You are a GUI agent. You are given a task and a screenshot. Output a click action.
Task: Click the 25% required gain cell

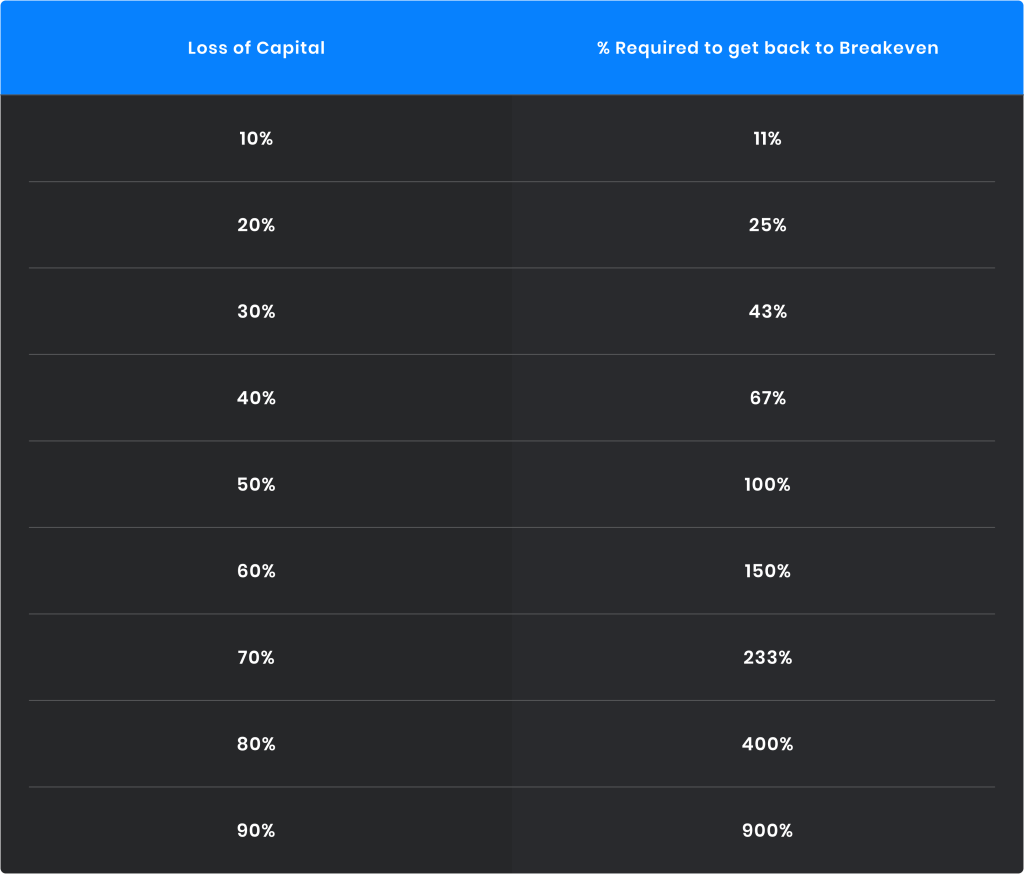point(767,225)
